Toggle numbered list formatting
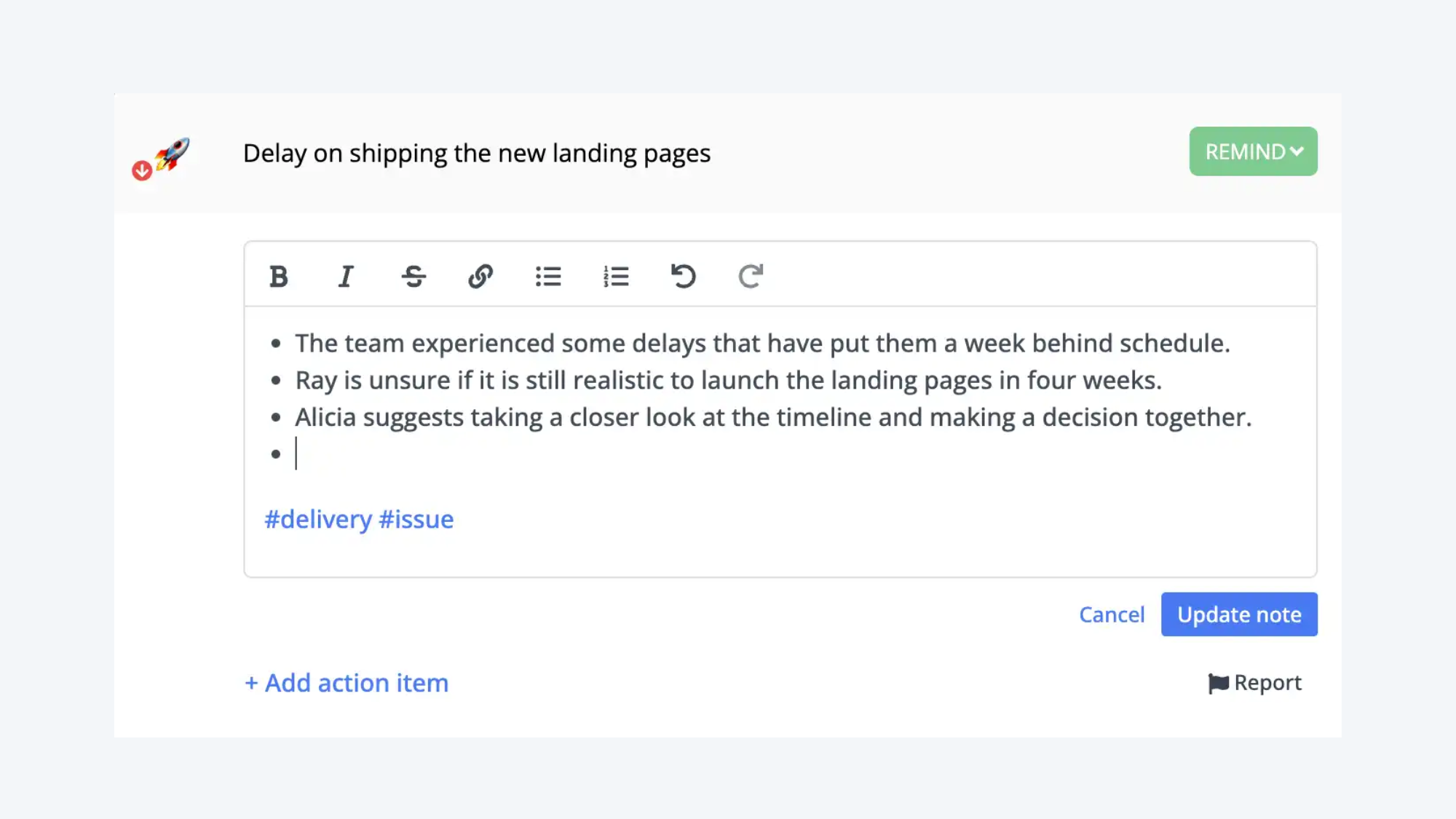The image size is (1456, 819). [616, 277]
